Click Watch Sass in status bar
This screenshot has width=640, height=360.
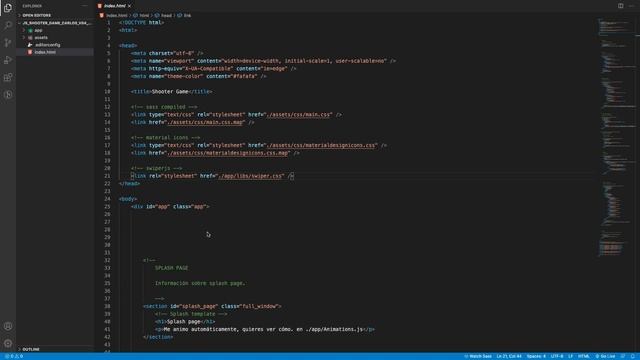[478, 356]
